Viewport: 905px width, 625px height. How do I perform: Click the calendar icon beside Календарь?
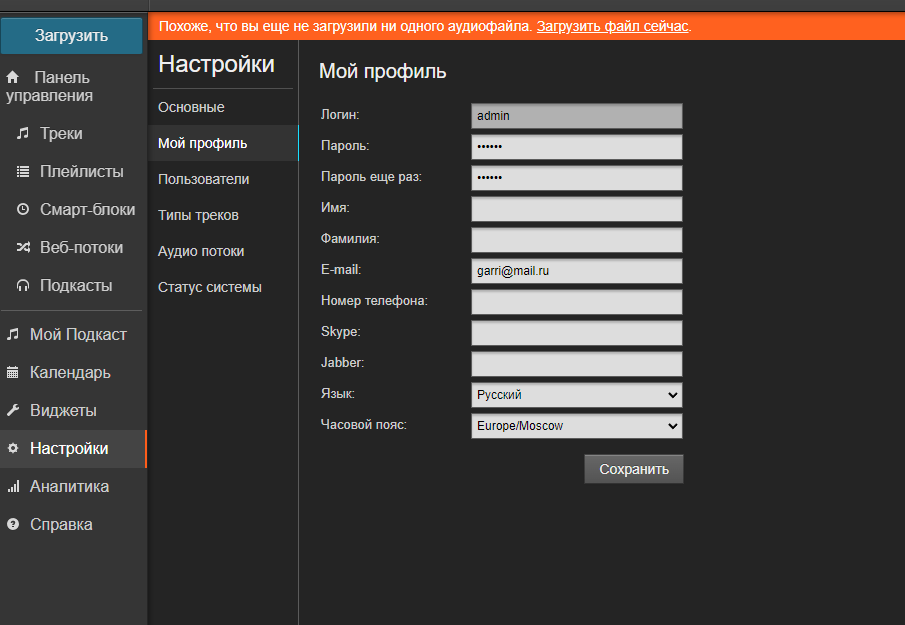(13, 372)
